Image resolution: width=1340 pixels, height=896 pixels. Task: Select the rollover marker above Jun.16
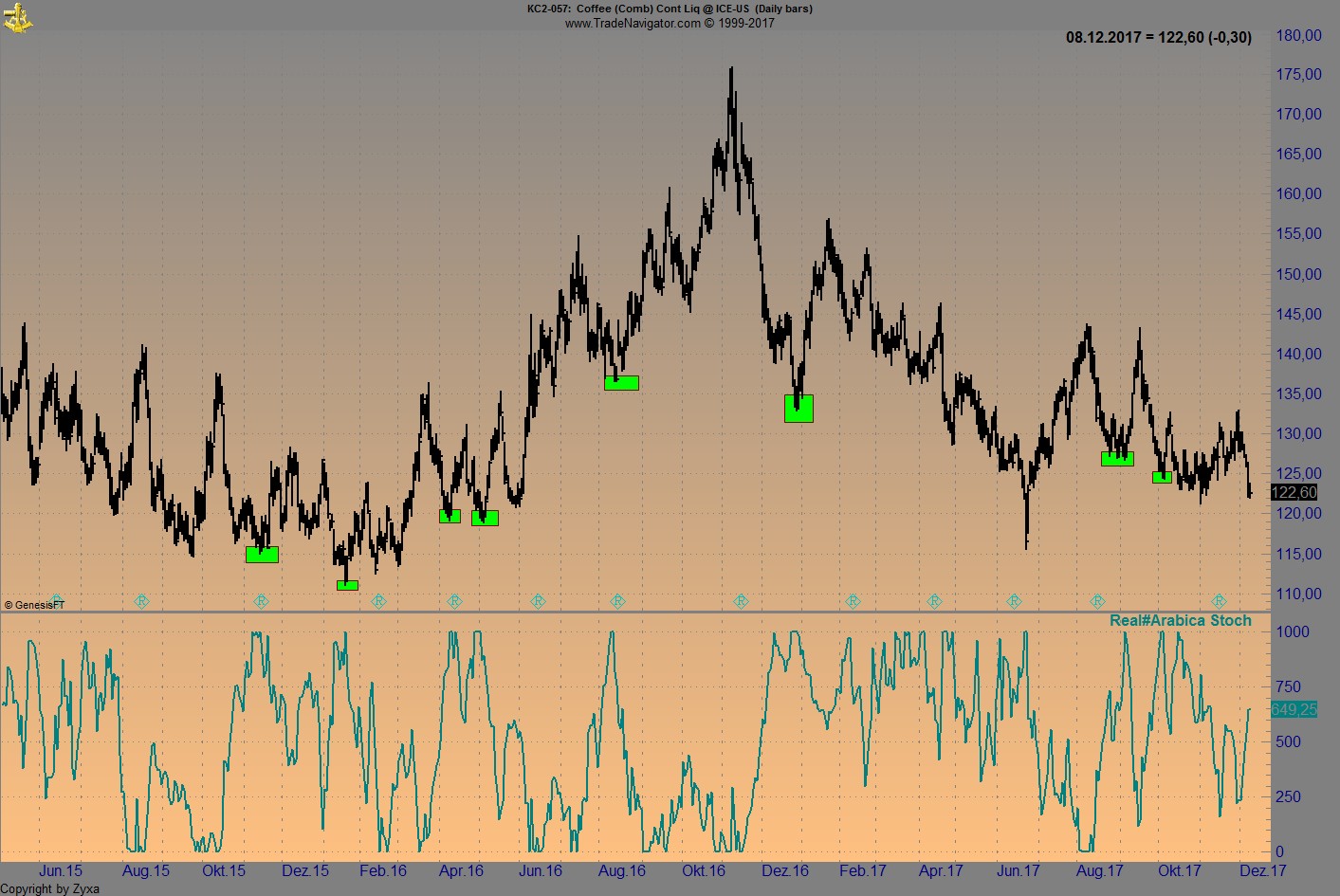(x=538, y=601)
